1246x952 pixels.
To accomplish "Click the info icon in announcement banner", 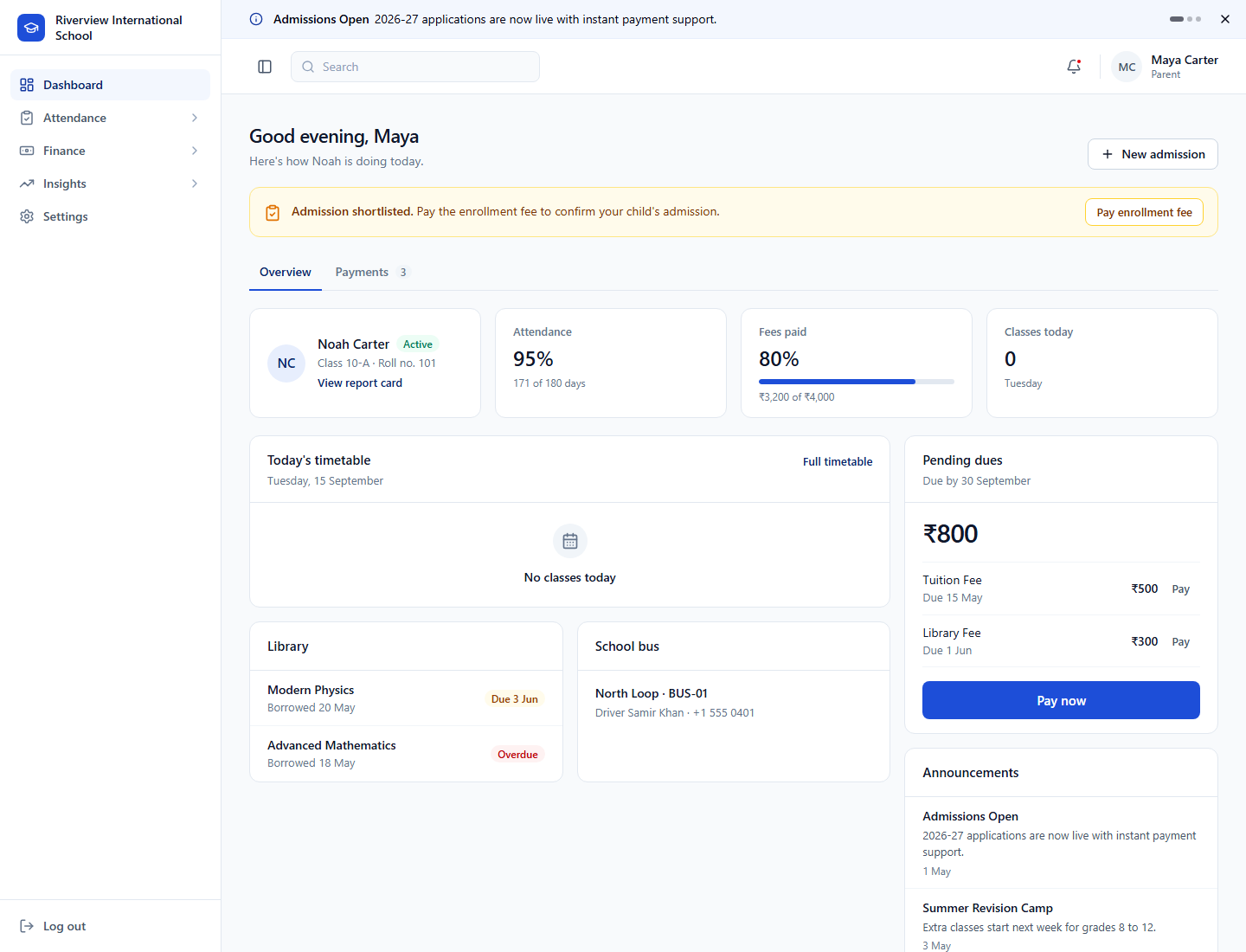I will [256, 19].
